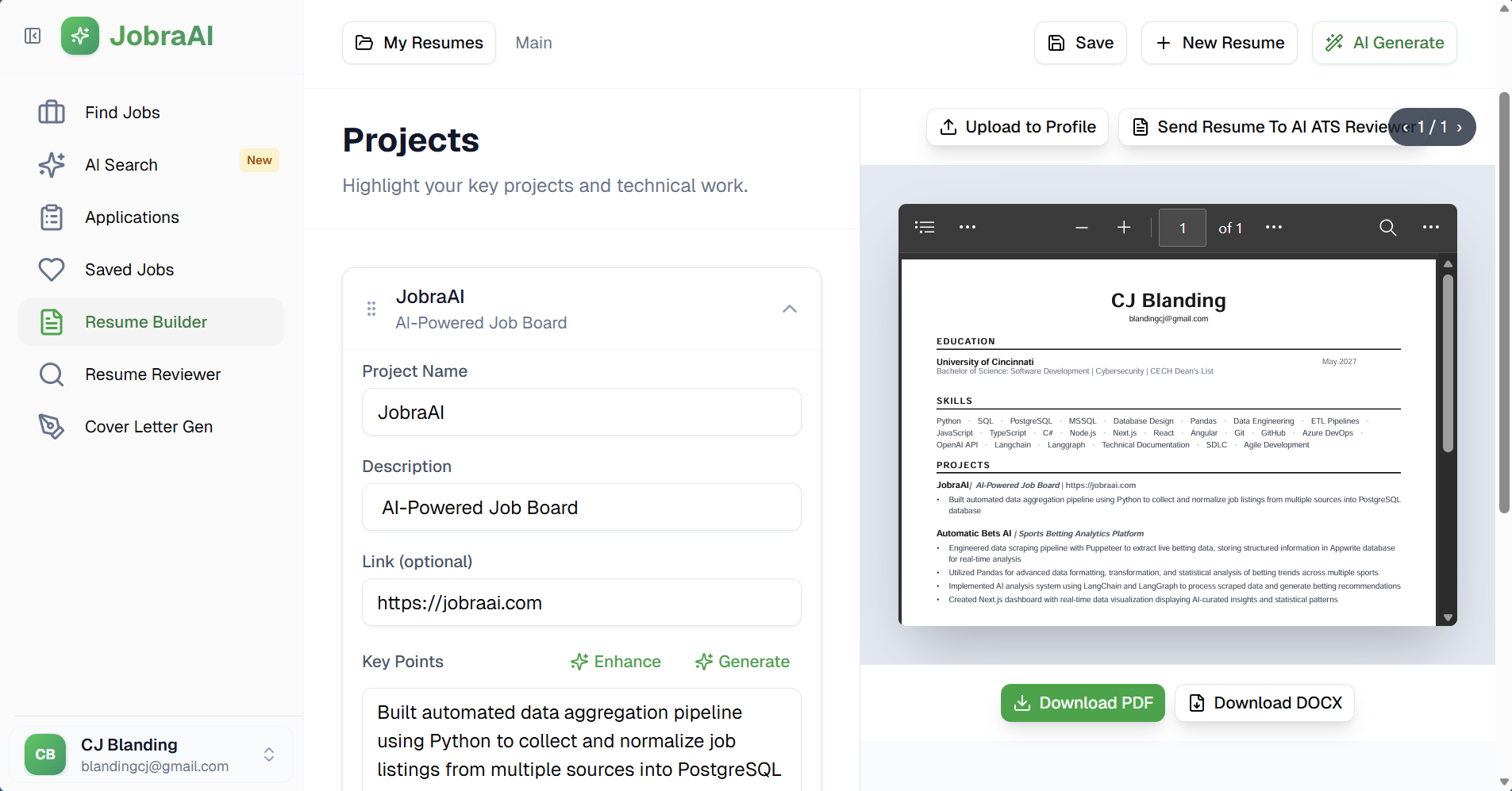Go to previous resume page arrow
The width and height of the screenshot is (1512, 791).
(1406, 127)
